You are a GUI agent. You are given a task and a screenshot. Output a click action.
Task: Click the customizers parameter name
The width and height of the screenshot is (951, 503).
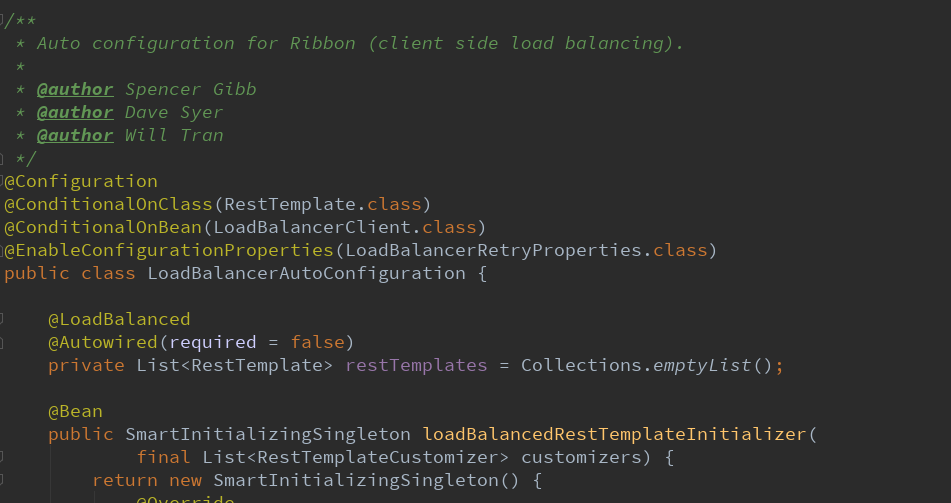pos(581,457)
